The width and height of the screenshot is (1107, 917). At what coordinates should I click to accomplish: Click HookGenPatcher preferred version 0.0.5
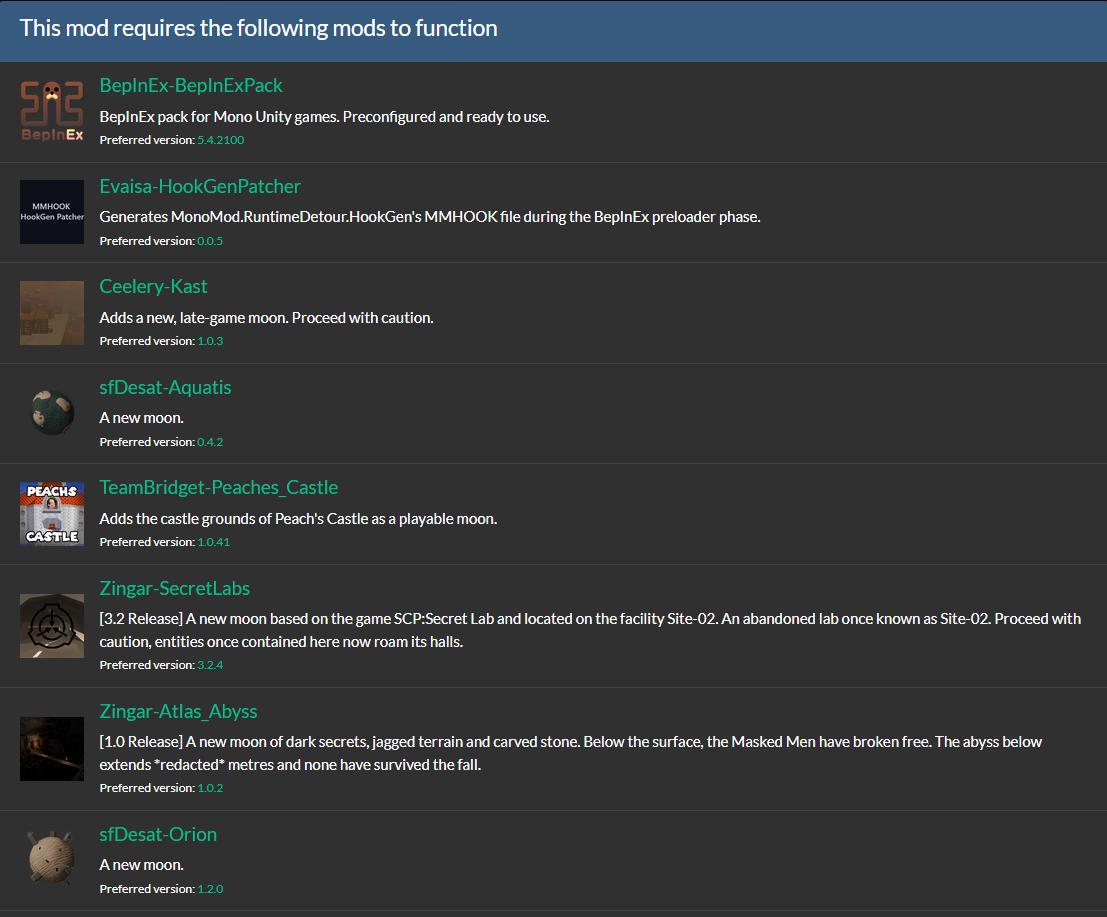[210, 241]
